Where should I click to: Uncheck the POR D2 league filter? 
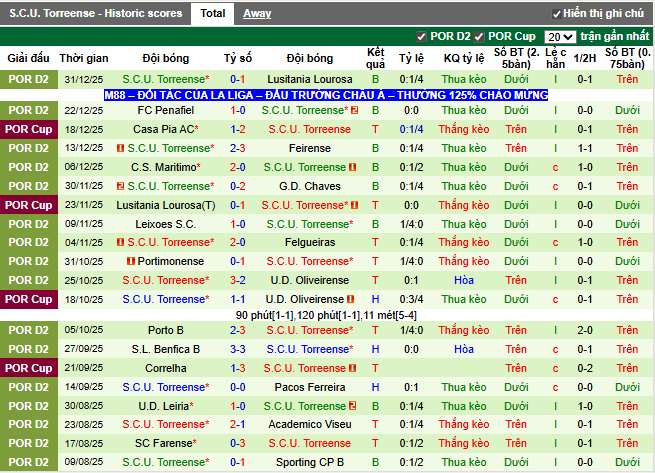(421, 37)
